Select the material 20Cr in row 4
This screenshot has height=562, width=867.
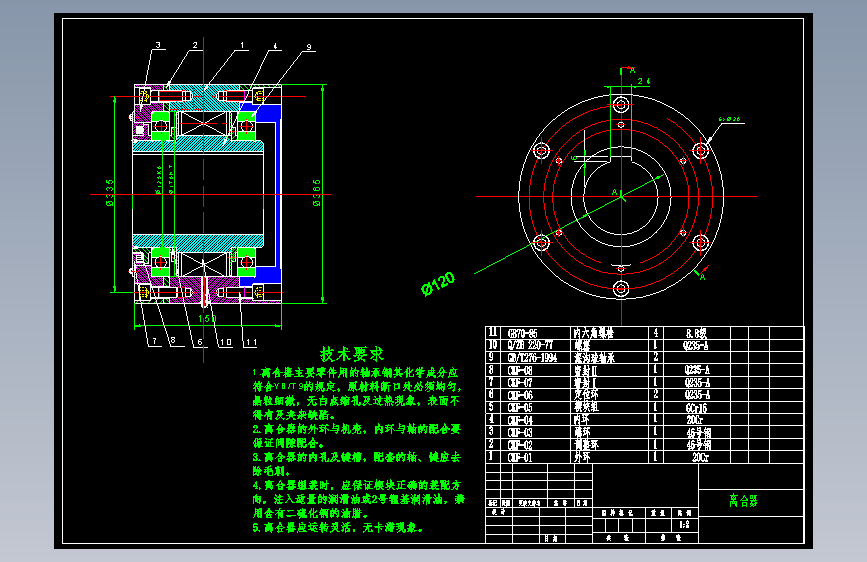click(x=695, y=420)
